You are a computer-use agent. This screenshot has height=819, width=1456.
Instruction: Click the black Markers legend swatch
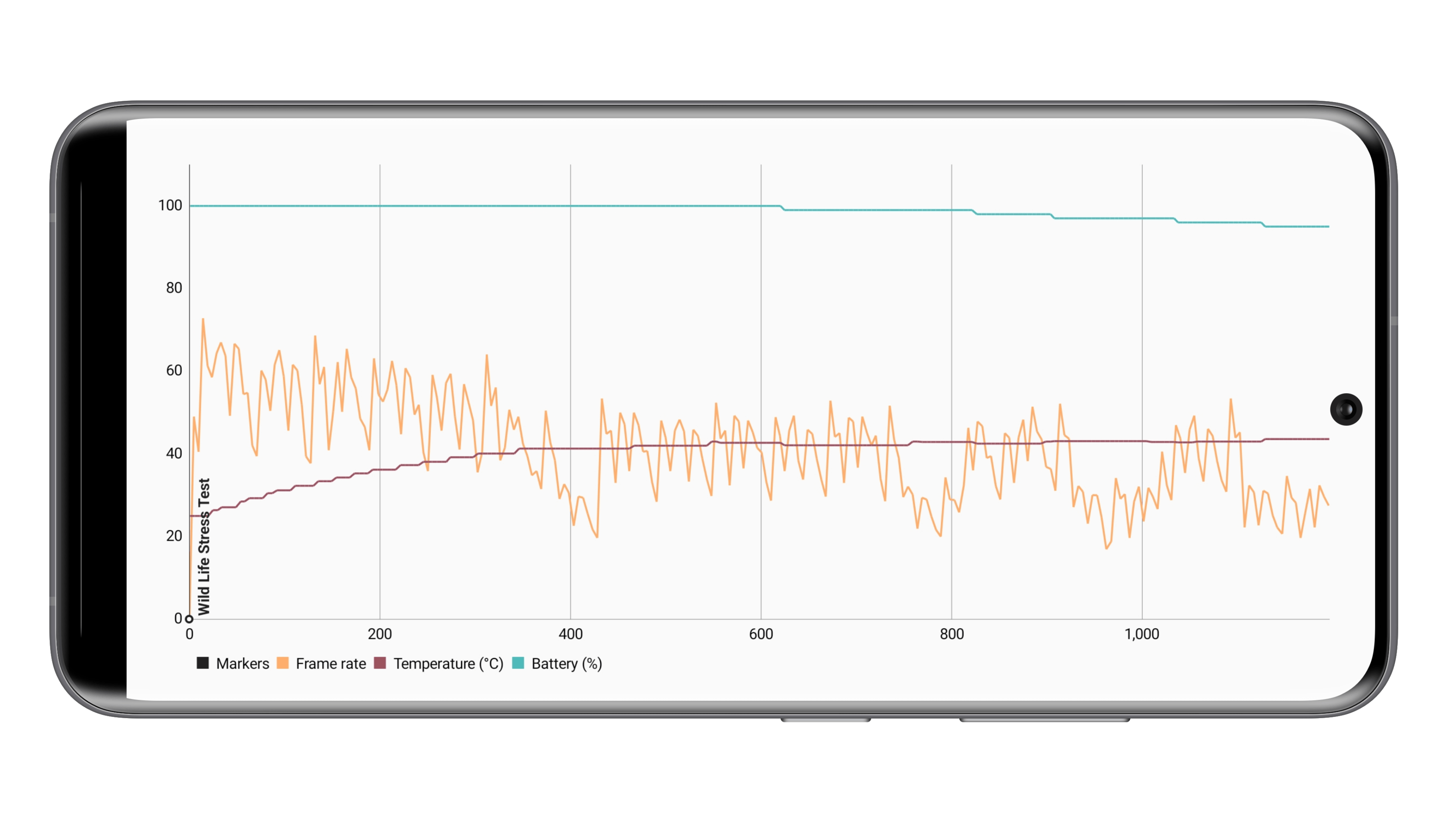click(202, 663)
